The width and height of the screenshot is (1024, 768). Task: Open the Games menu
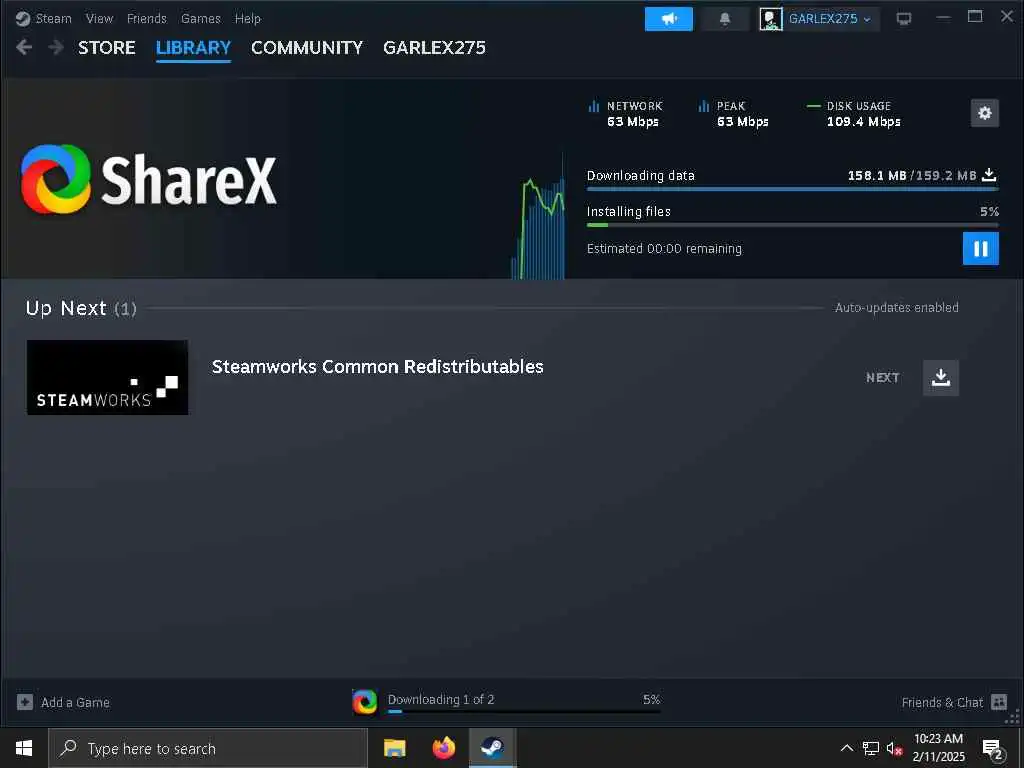tap(200, 18)
